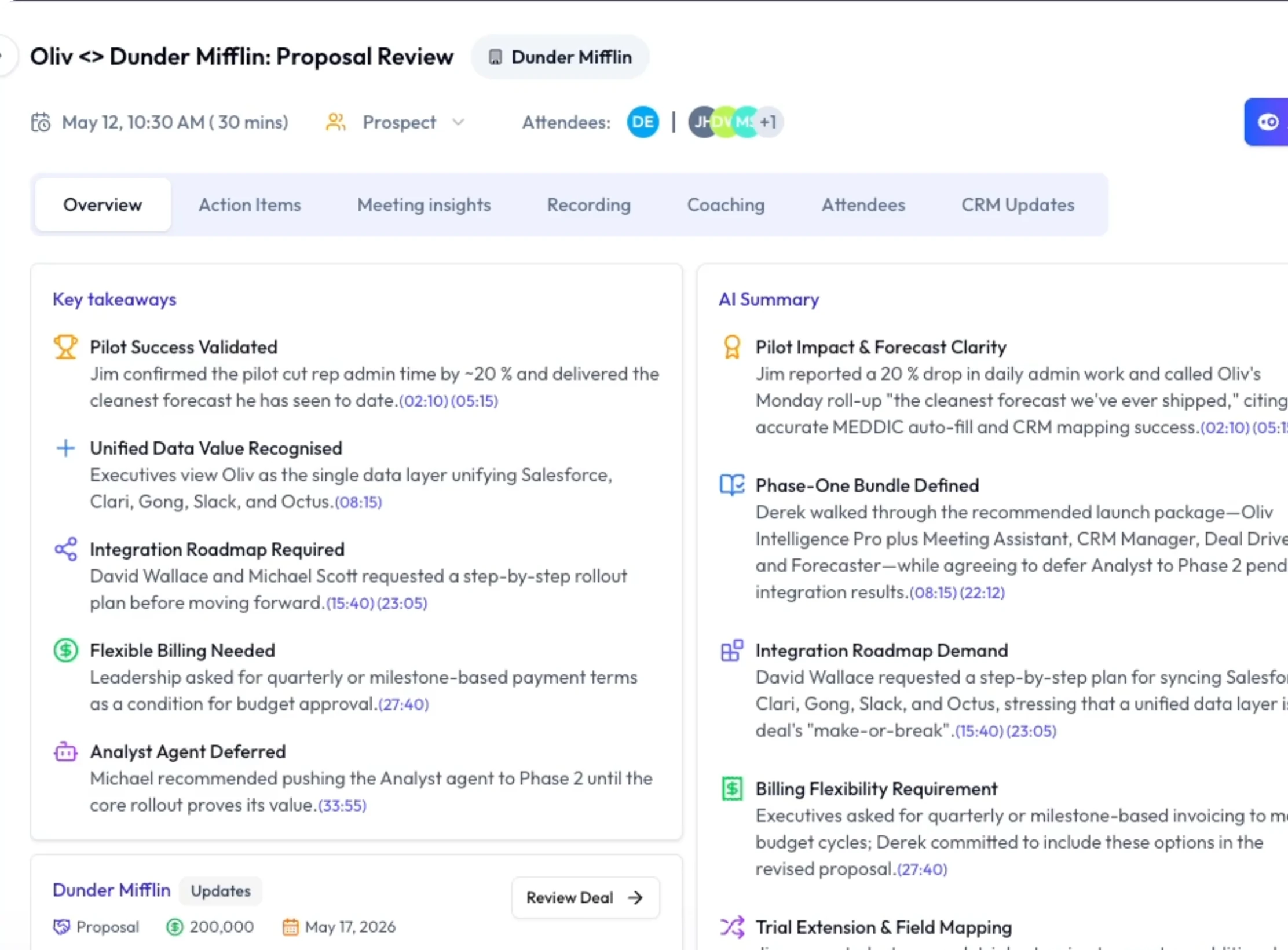The width and height of the screenshot is (1288, 950).
Task: Jump to (27:40) in Flexible Billing Needed
Action: [x=404, y=704]
